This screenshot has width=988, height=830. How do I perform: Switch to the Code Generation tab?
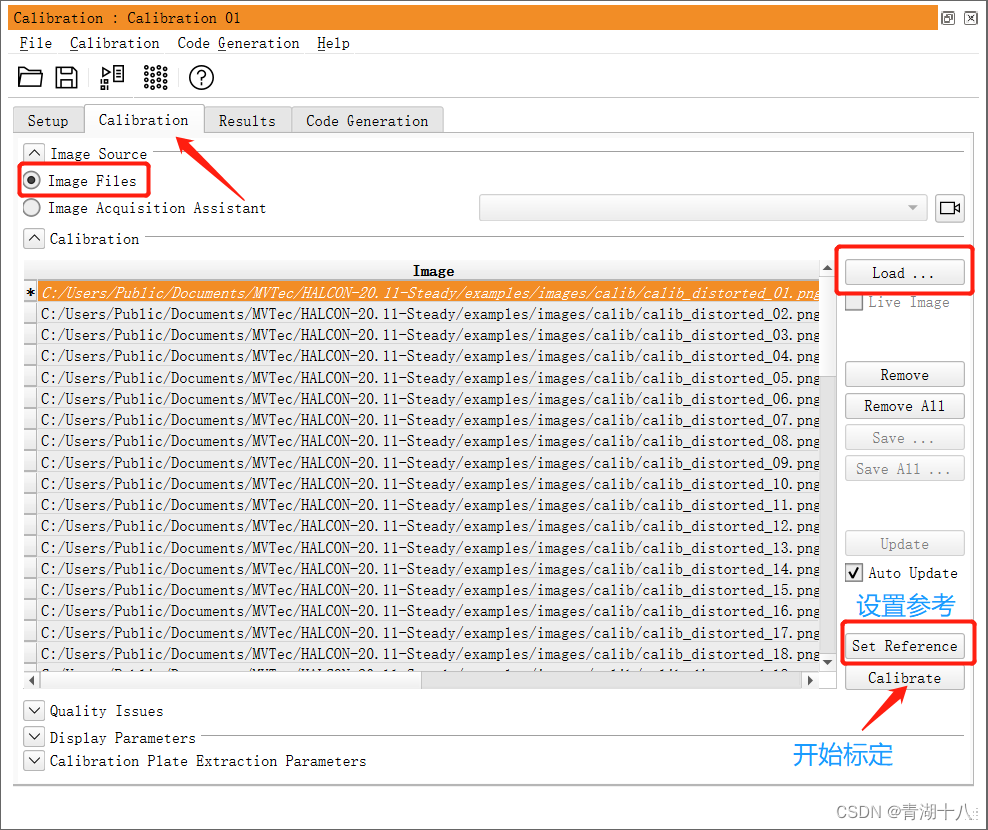(x=367, y=120)
